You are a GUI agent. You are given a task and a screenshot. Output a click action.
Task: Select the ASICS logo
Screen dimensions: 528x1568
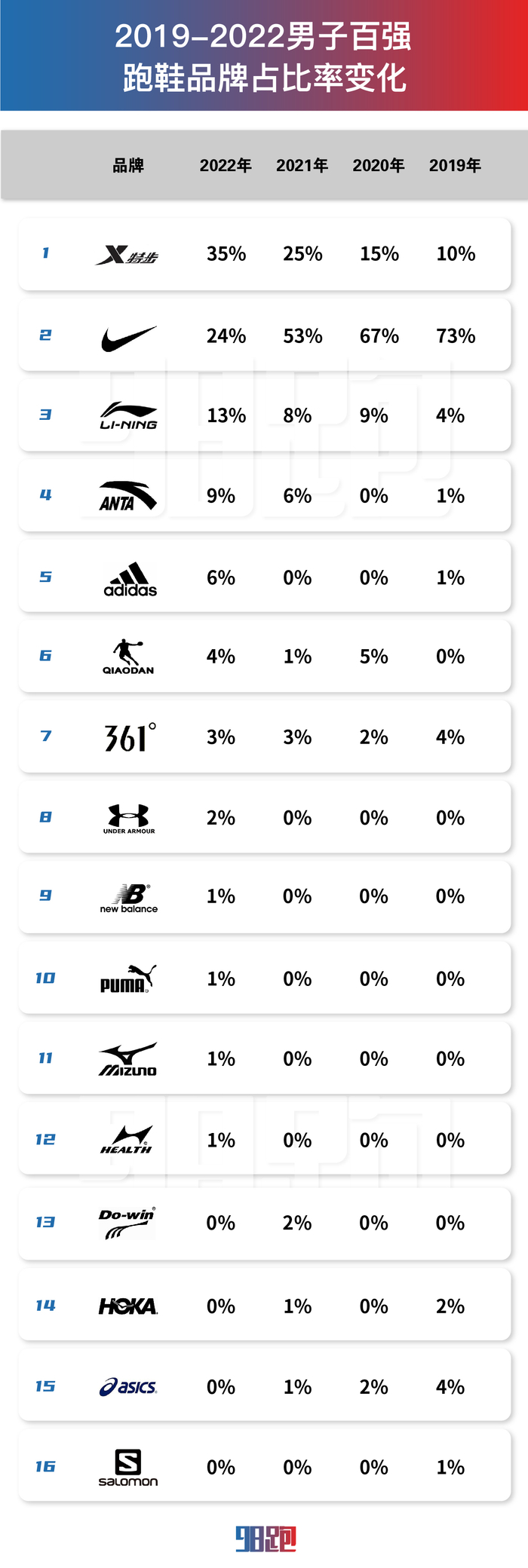click(128, 1387)
